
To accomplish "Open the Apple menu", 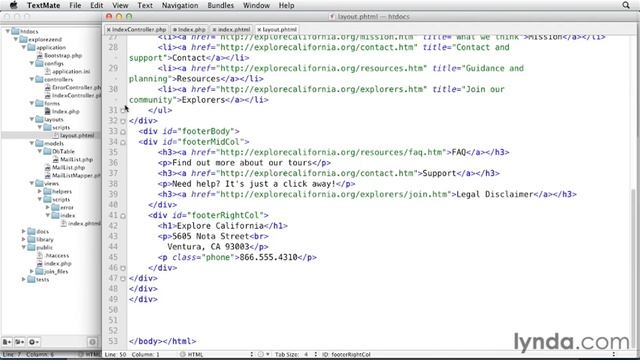I will click(x=13, y=5).
